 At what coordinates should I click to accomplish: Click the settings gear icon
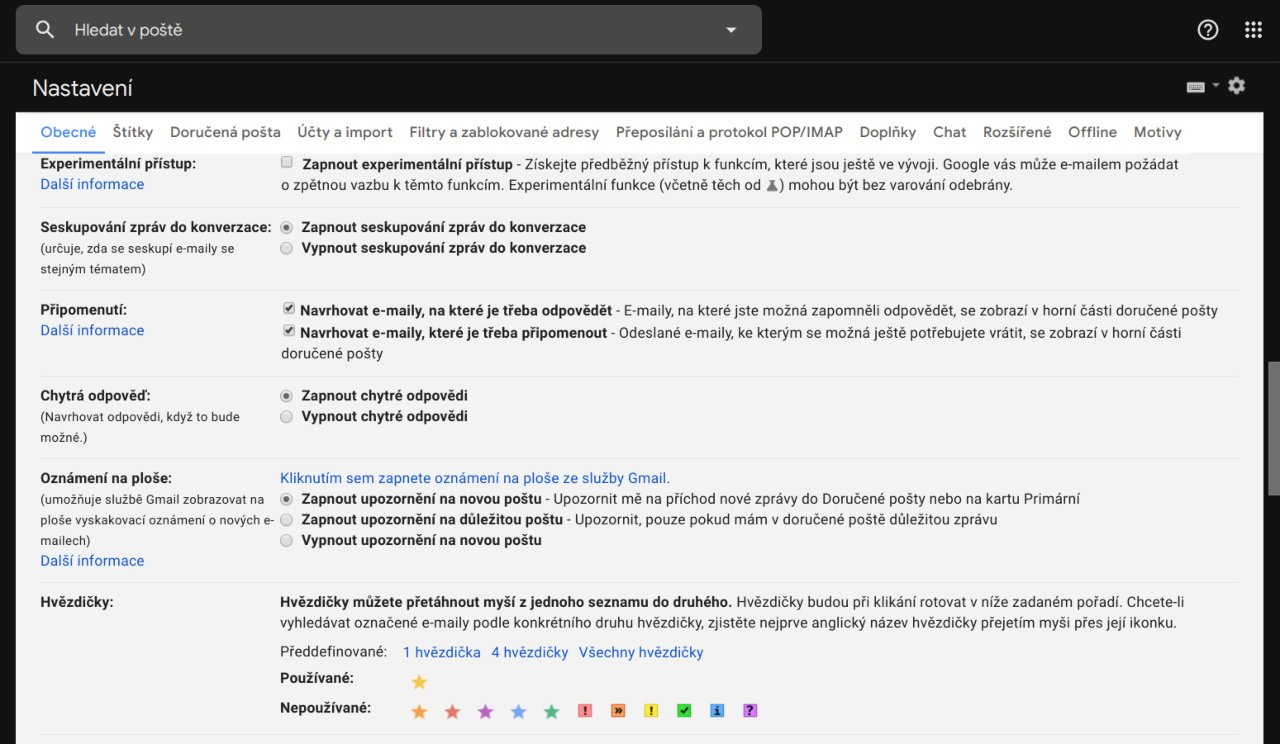[x=1237, y=86]
